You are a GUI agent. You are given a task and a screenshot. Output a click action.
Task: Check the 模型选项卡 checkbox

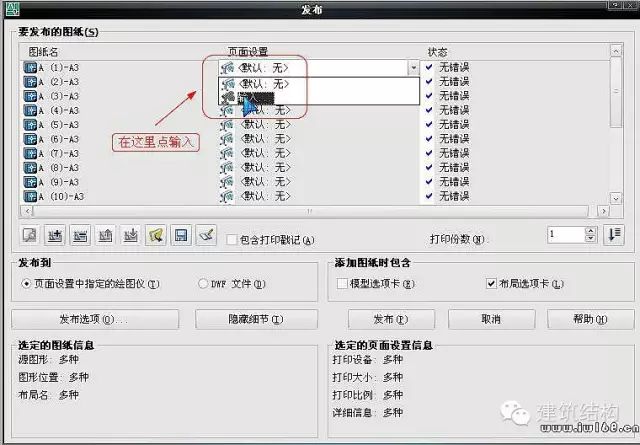(x=343, y=284)
